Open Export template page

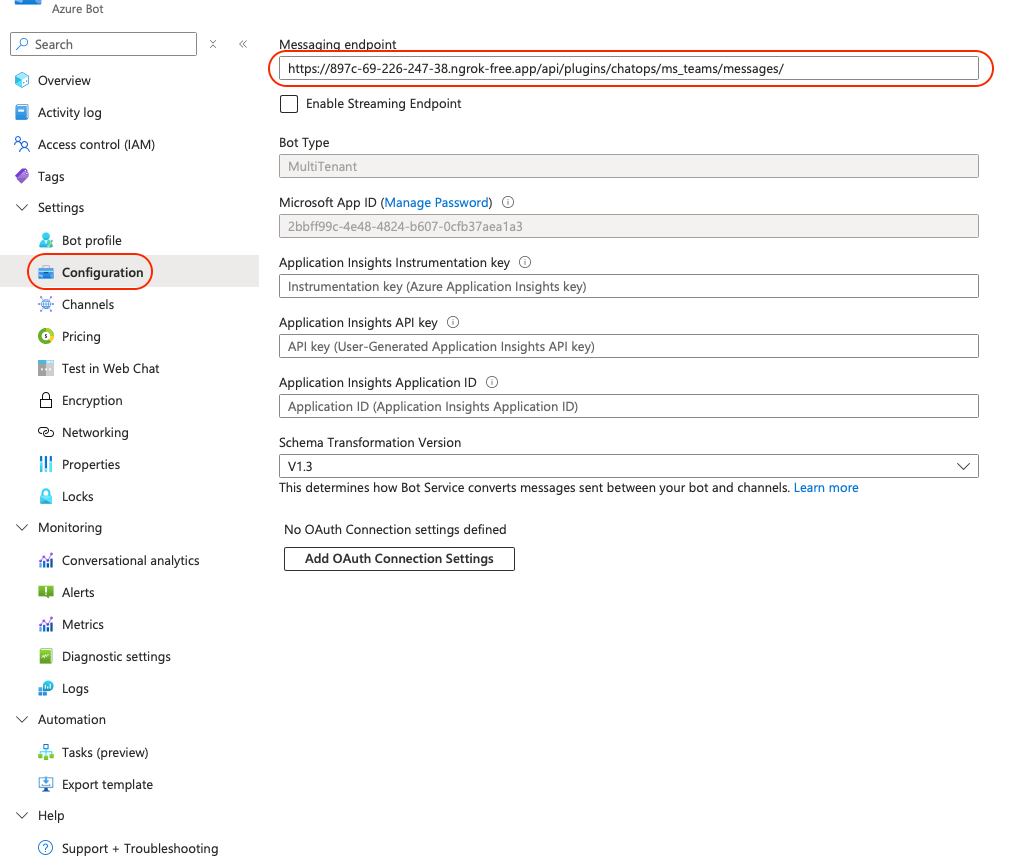tap(107, 785)
